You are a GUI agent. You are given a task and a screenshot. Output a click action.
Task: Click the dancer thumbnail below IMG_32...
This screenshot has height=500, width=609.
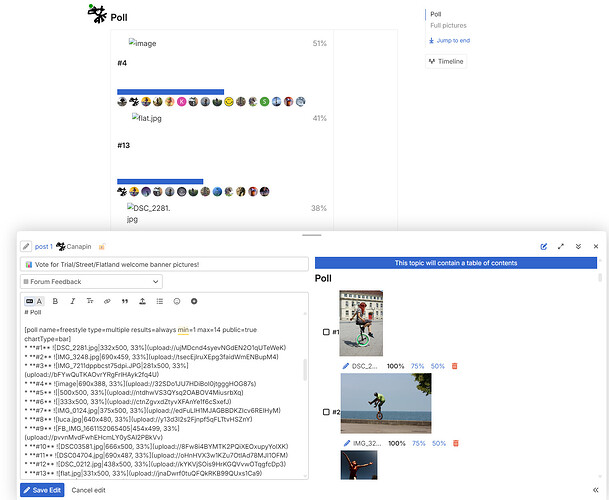click(x=359, y=465)
